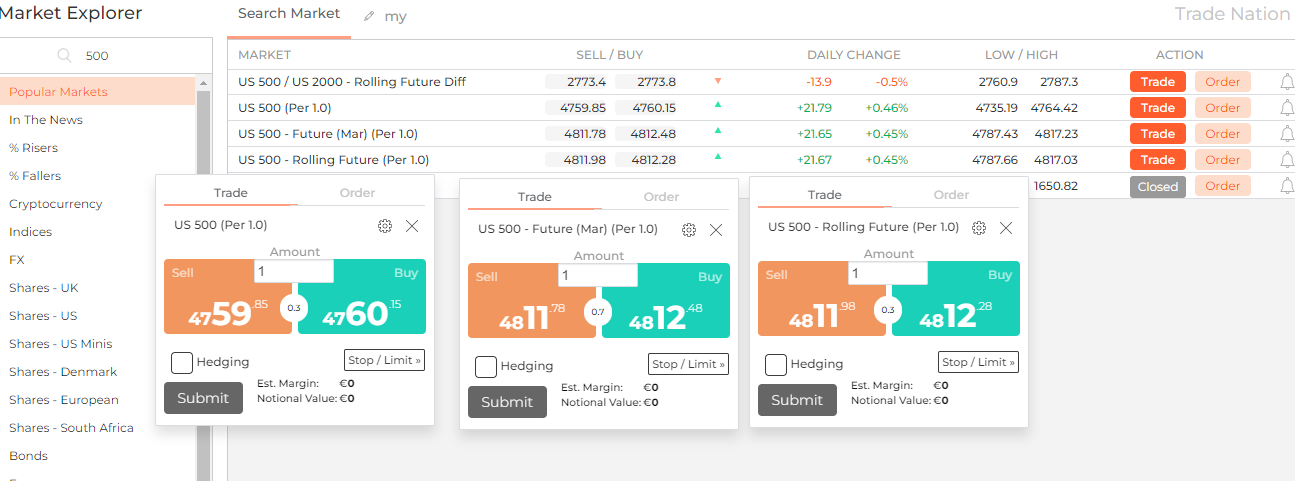Screen dimensions: 1295x481
Task: Click the search magnifier icon in Market Explorer
Action: 65,56
